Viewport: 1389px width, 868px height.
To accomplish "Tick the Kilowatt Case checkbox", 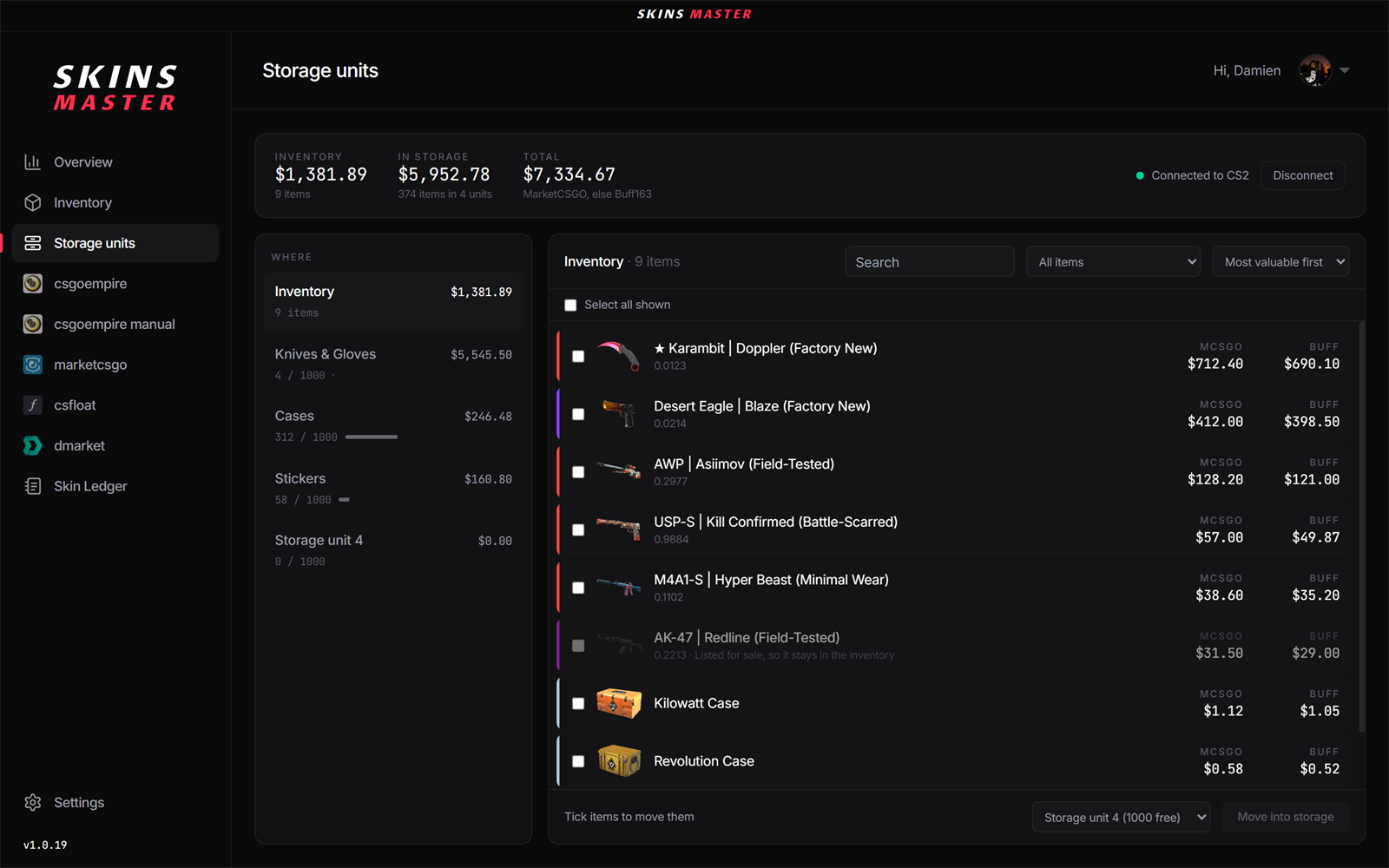I will tap(578, 703).
